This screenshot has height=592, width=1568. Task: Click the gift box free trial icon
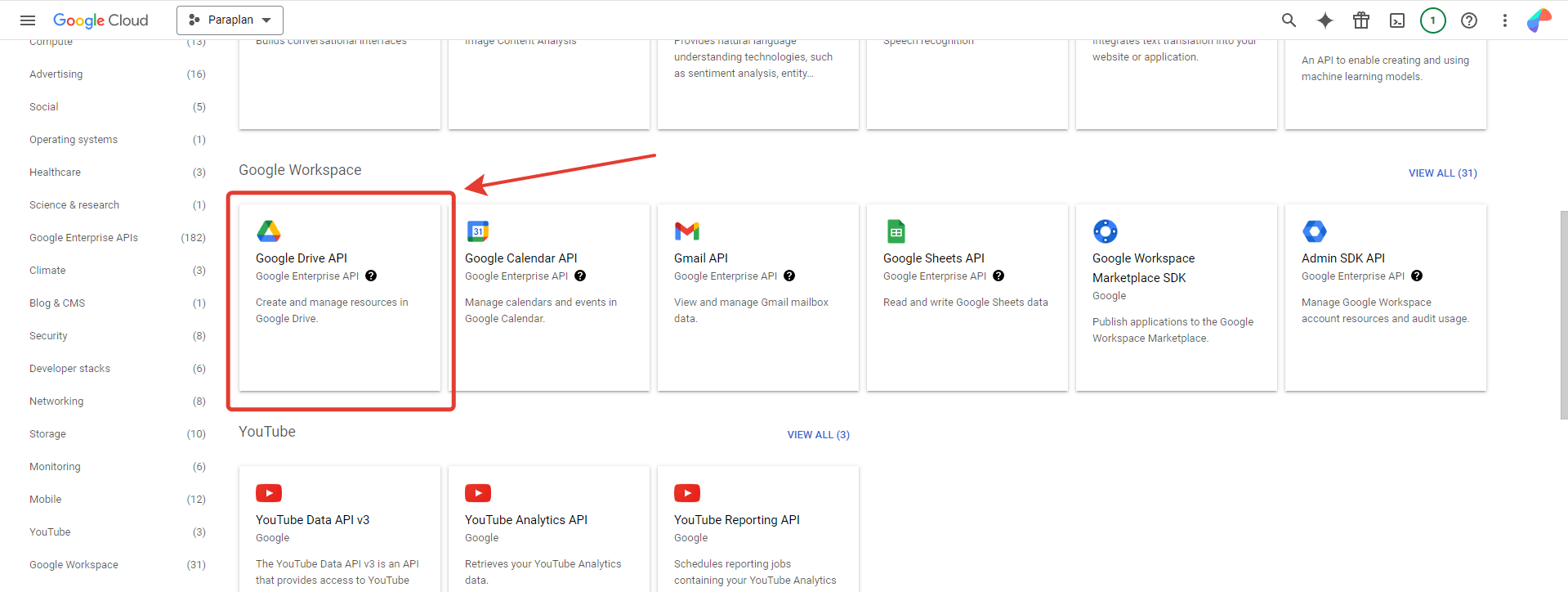(1360, 20)
